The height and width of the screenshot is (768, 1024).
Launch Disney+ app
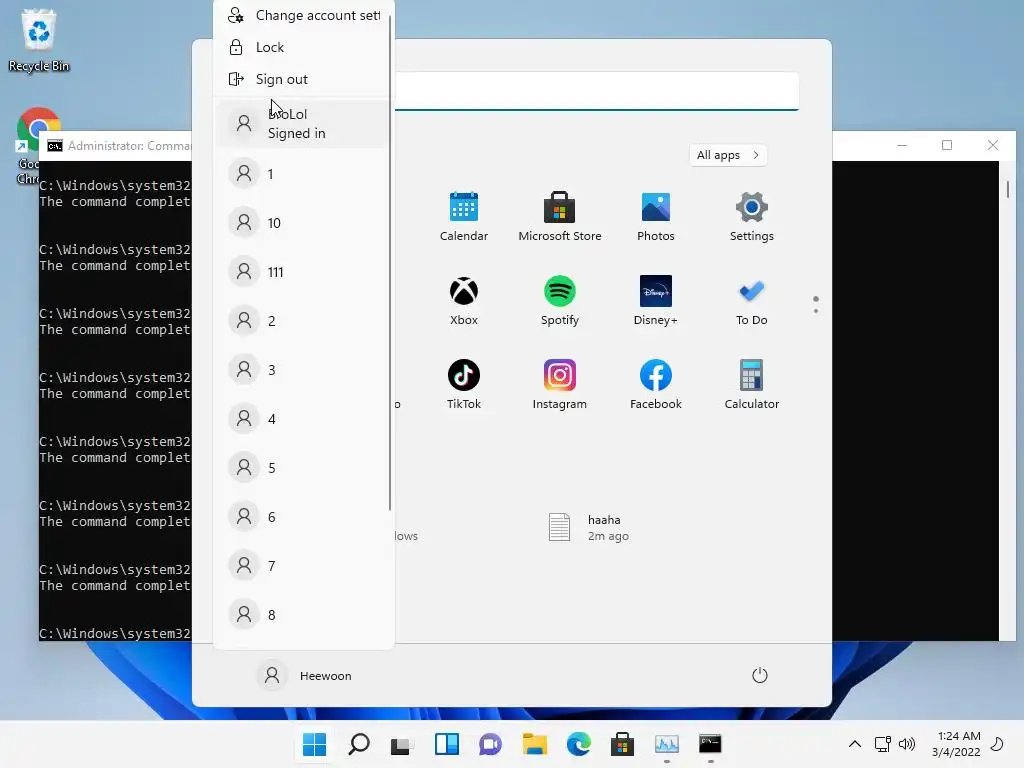coord(656,301)
